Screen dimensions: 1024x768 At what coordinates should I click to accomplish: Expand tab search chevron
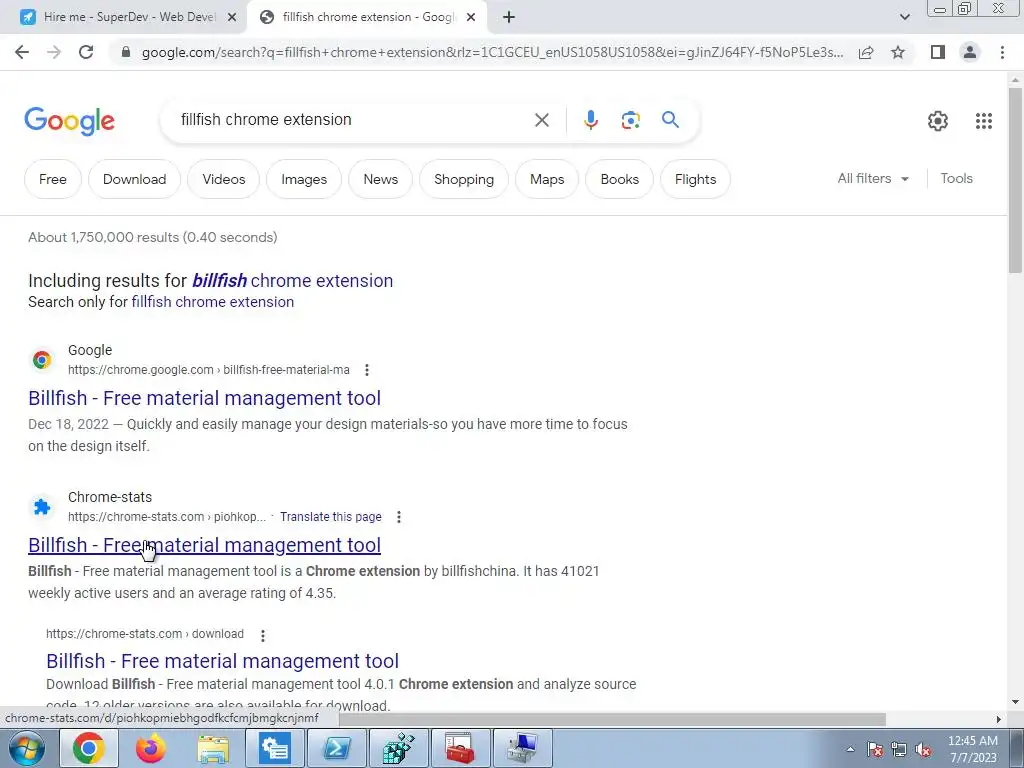click(x=904, y=17)
